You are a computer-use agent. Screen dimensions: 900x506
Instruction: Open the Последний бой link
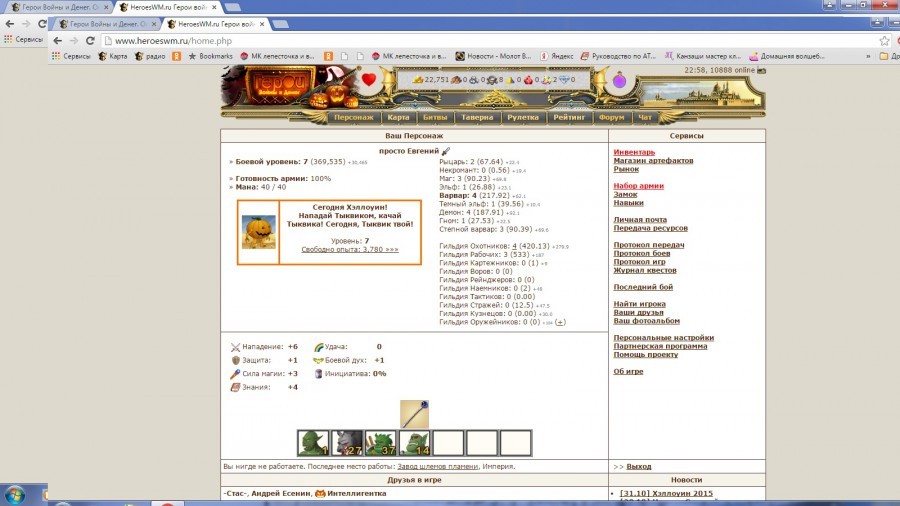click(643, 287)
